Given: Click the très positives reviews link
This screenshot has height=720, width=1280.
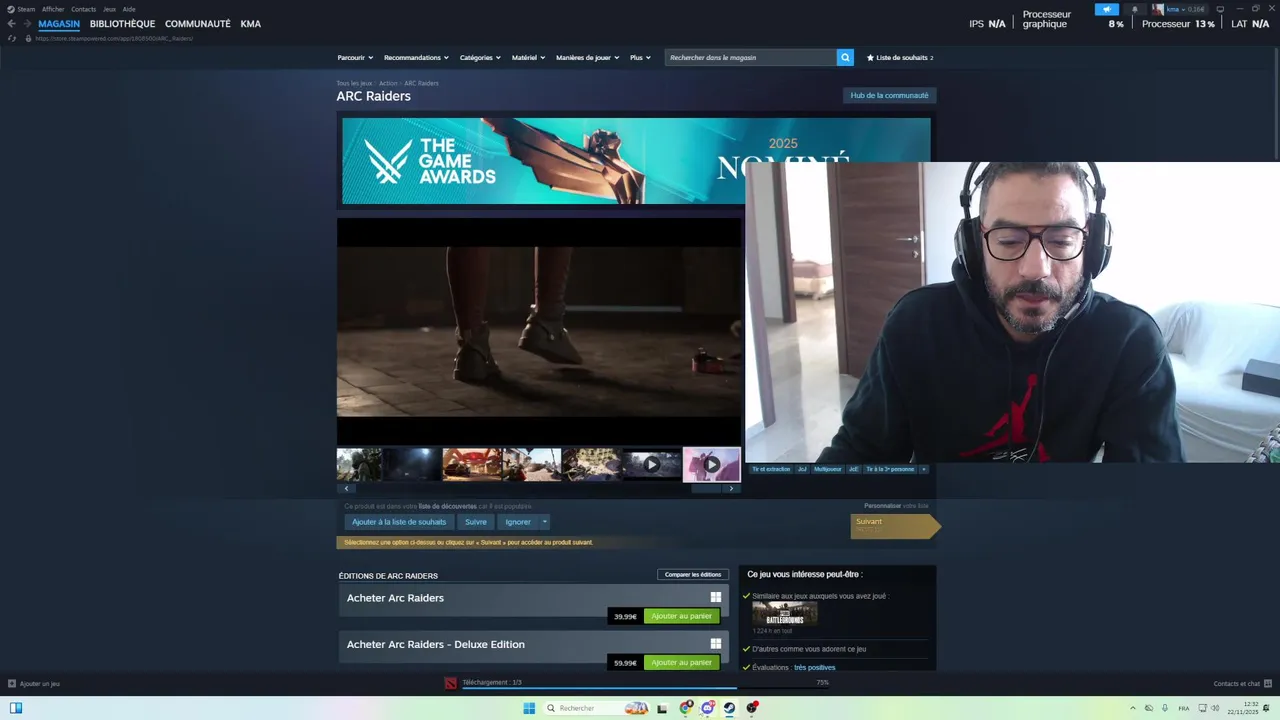Looking at the screenshot, I should click(x=815, y=667).
